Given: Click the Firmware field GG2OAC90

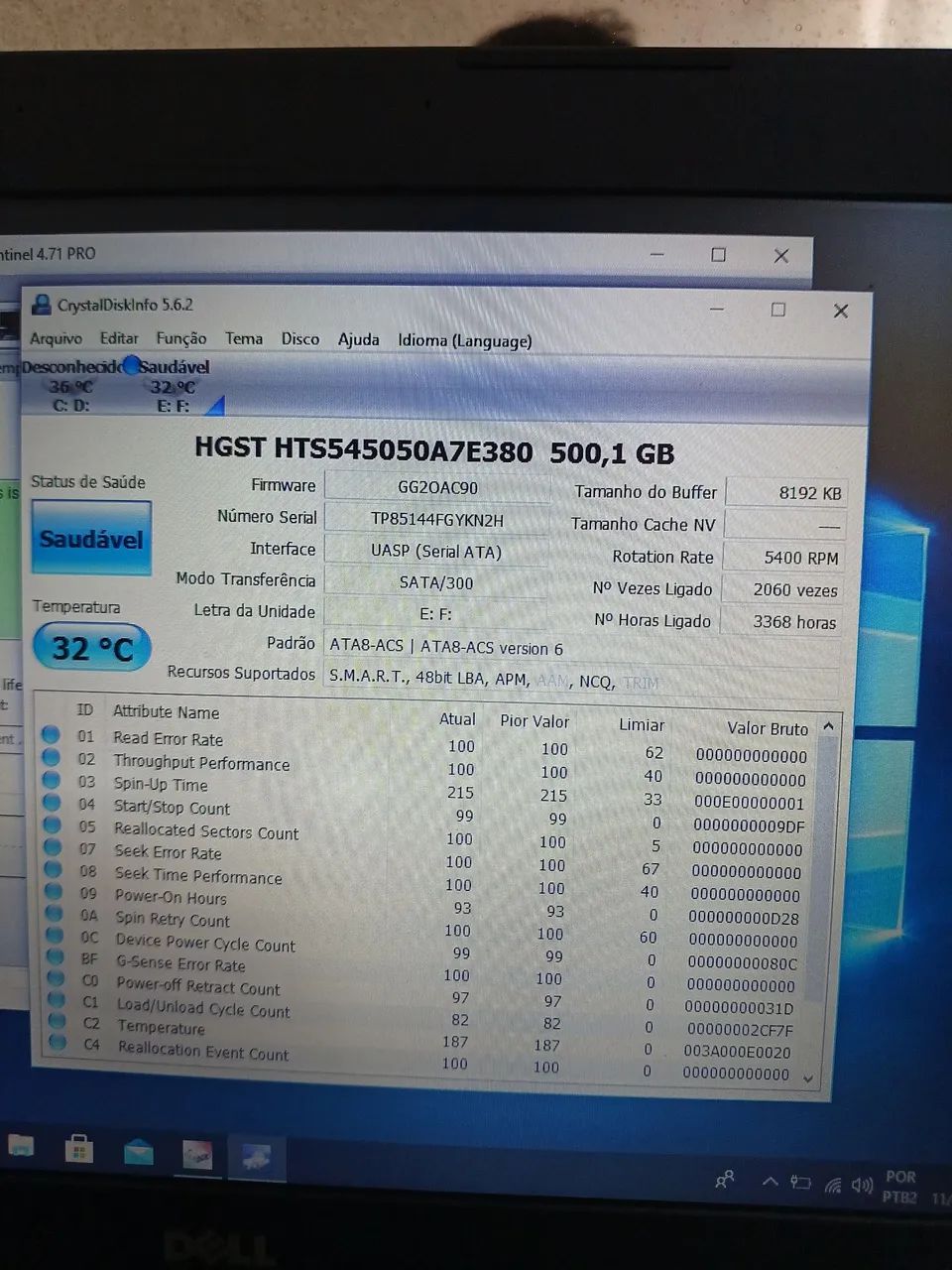Looking at the screenshot, I should [437, 487].
